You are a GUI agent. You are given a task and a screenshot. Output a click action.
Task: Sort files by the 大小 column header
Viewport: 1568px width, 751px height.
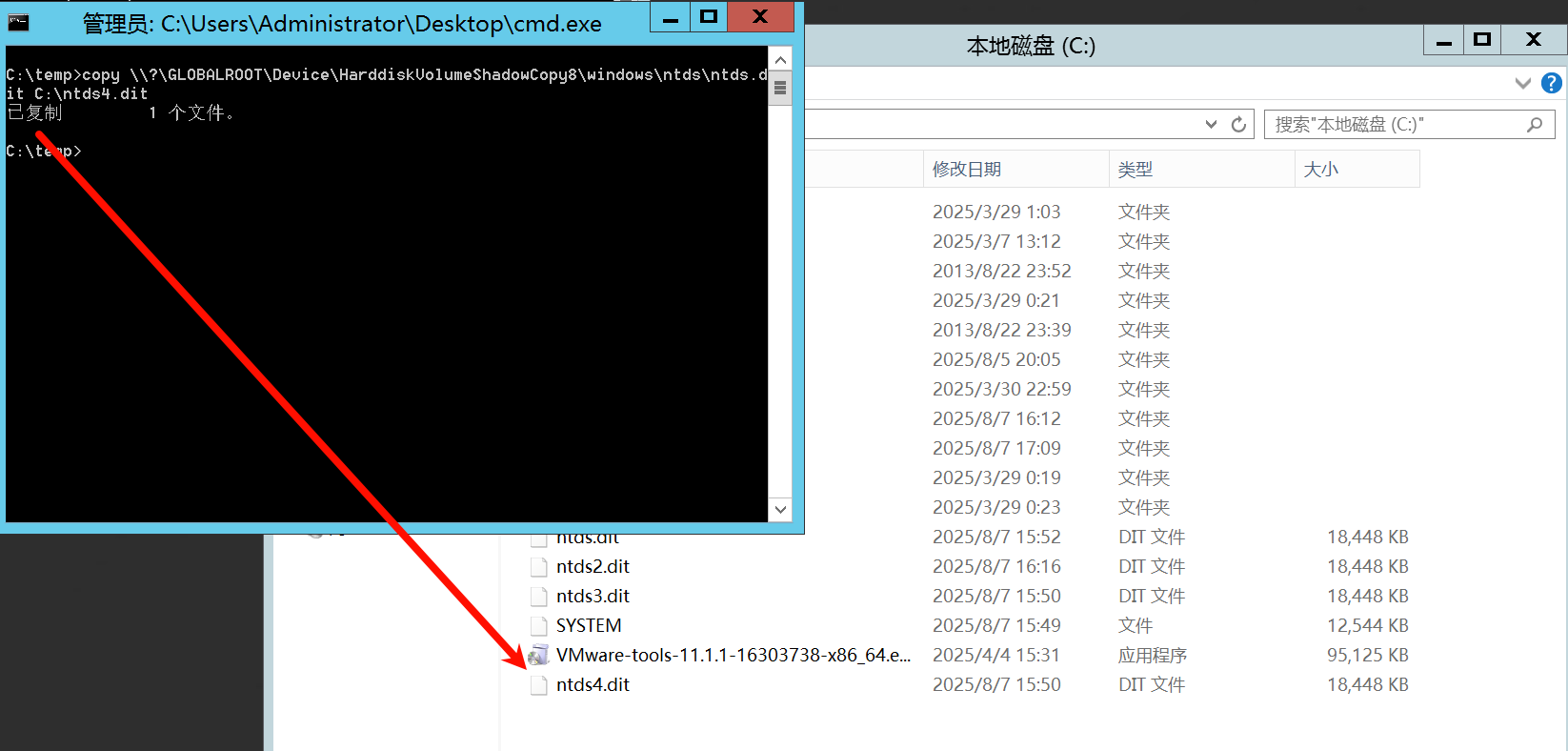(x=1321, y=170)
